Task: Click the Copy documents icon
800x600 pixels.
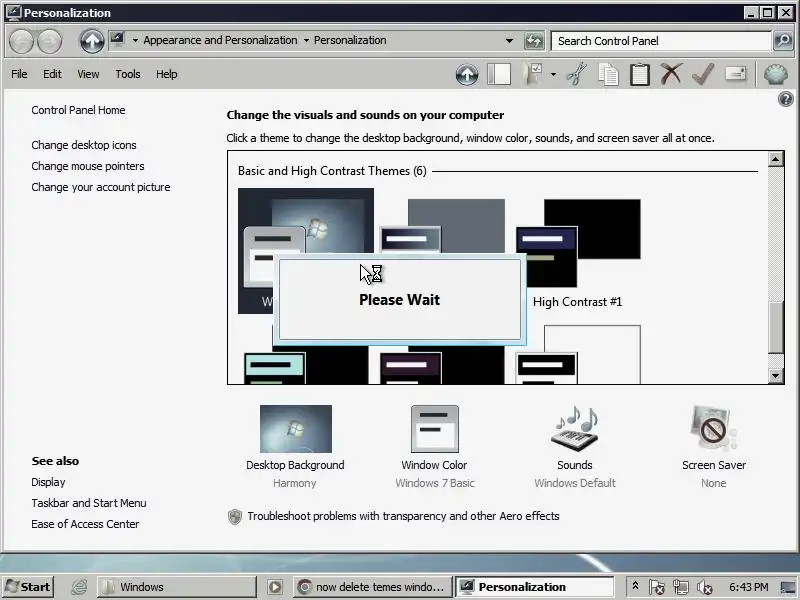Action: (x=608, y=74)
